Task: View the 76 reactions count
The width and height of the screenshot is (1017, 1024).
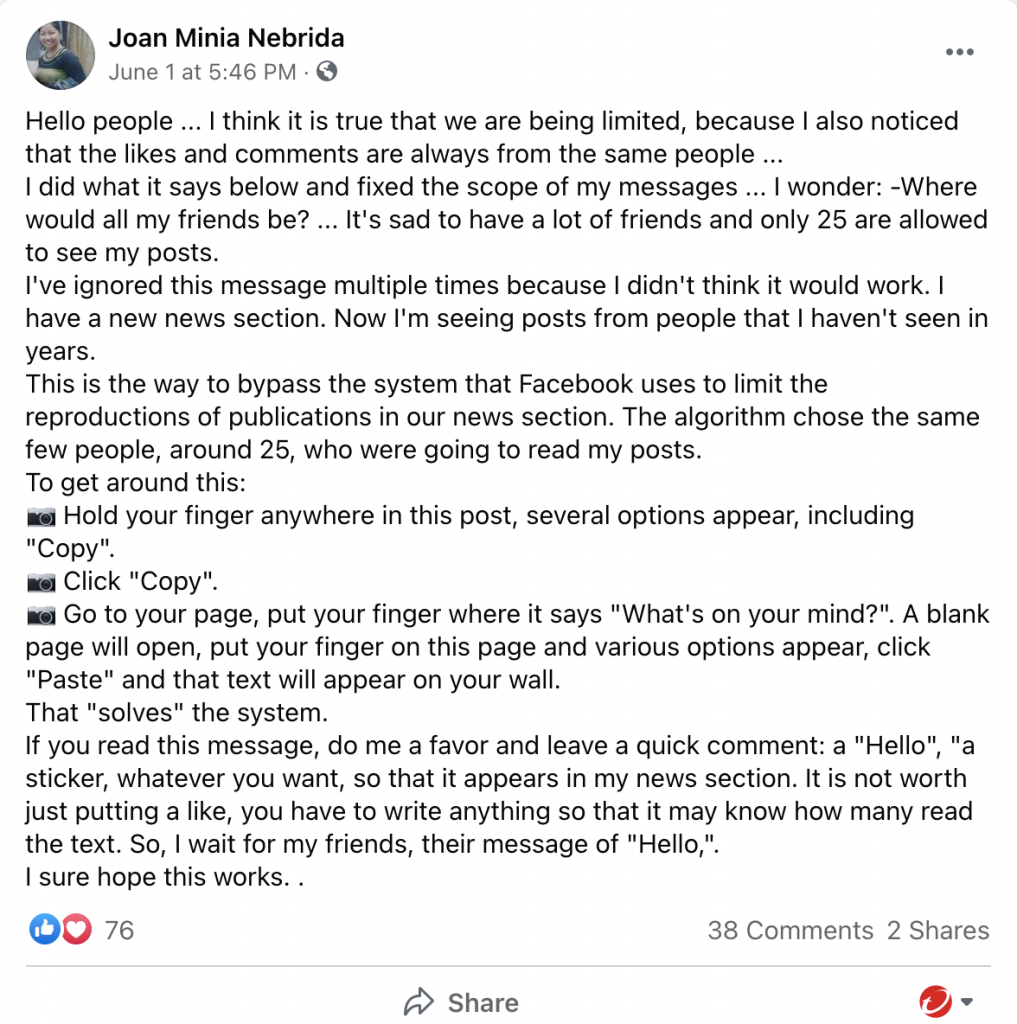Action: pyautogui.click(x=119, y=931)
